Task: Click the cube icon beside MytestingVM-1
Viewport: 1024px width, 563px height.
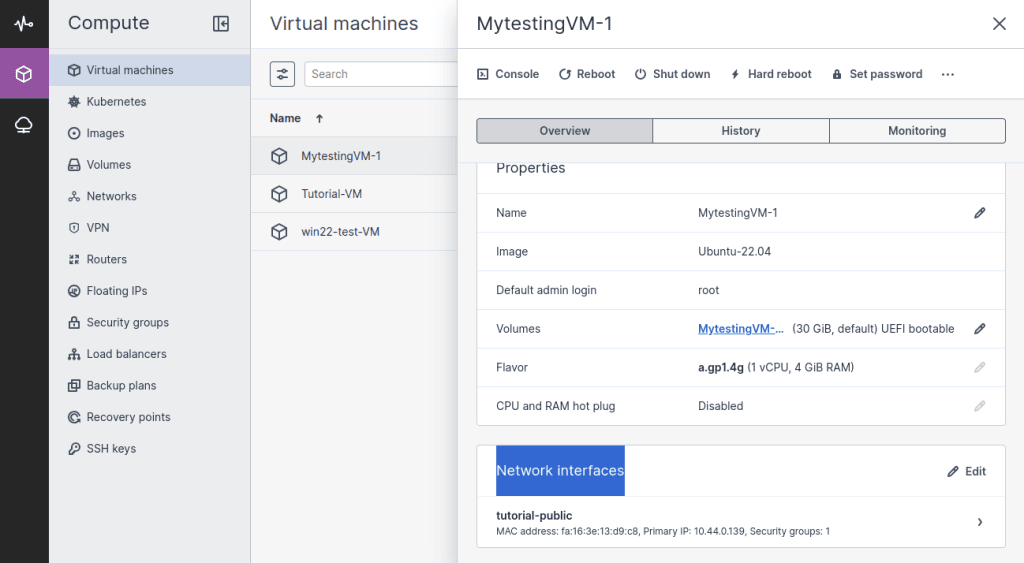Action: 279,156
